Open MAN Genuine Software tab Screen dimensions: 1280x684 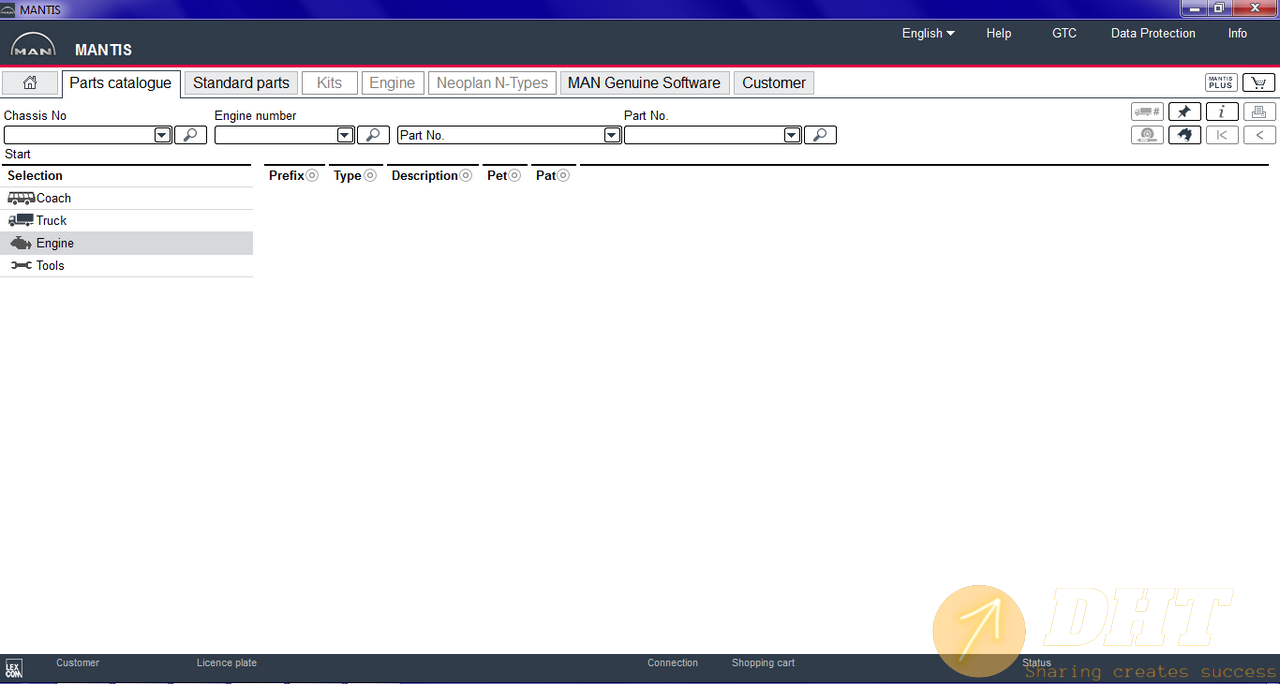644,83
